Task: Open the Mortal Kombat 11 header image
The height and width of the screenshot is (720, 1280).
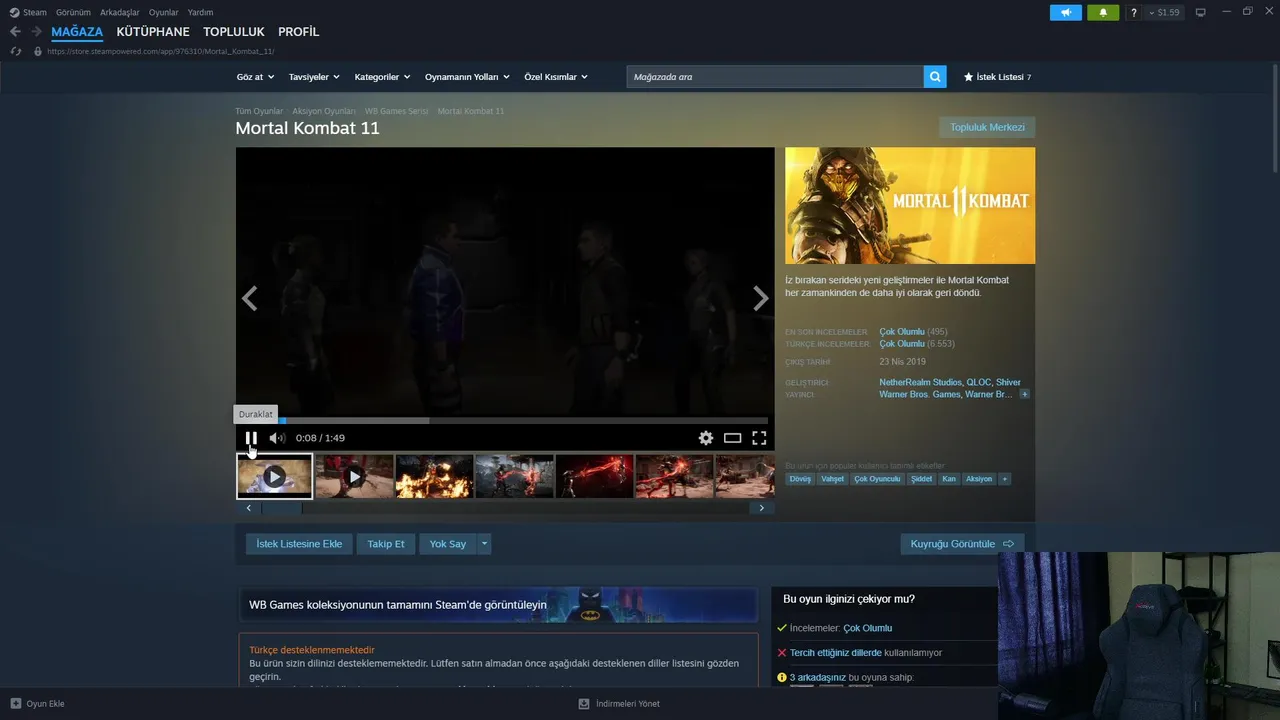Action: [x=910, y=206]
